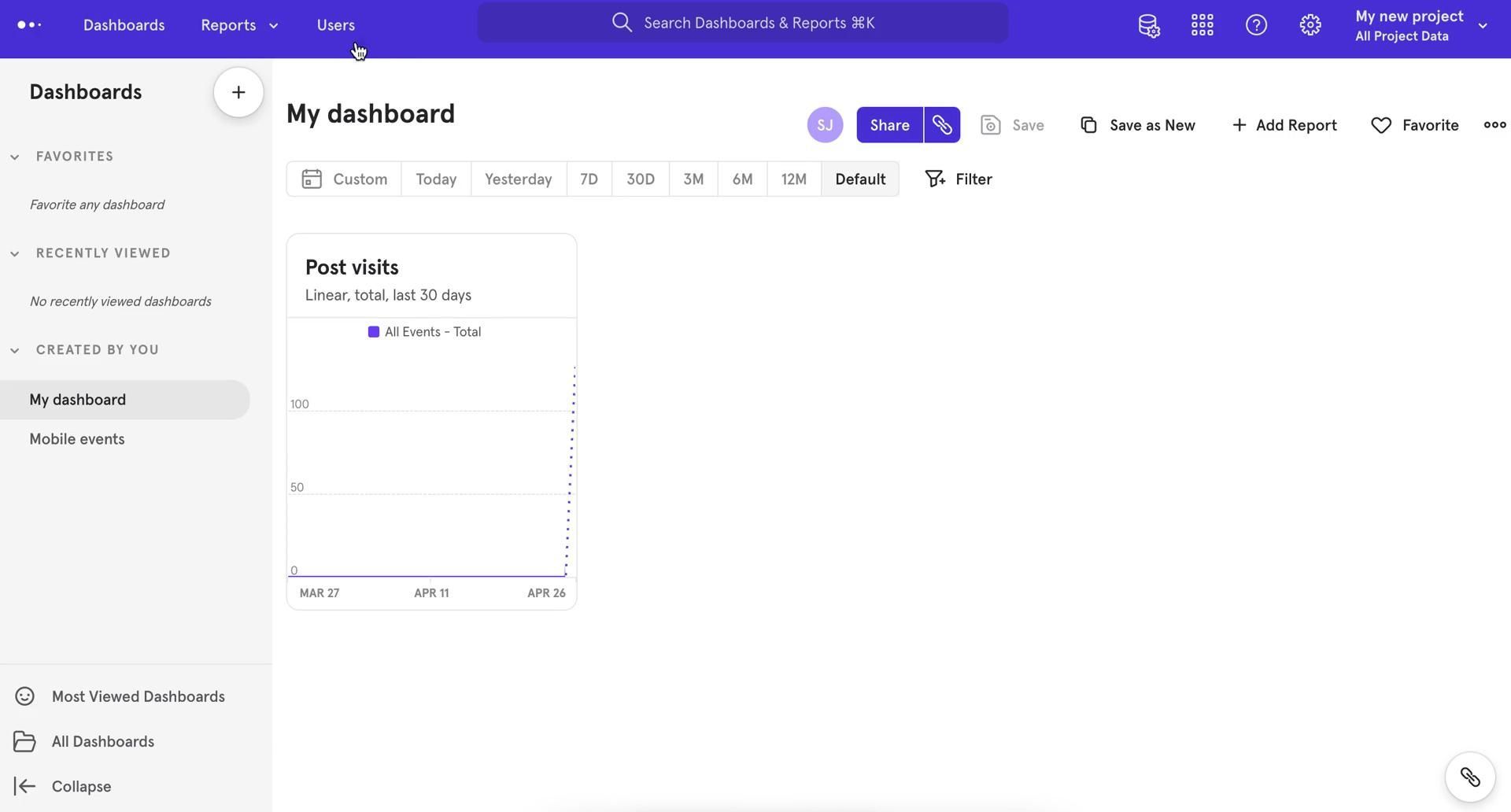The height and width of the screenshot is (812, 1511).
Task: Select the 30D date range
Action: coord(640,179)
